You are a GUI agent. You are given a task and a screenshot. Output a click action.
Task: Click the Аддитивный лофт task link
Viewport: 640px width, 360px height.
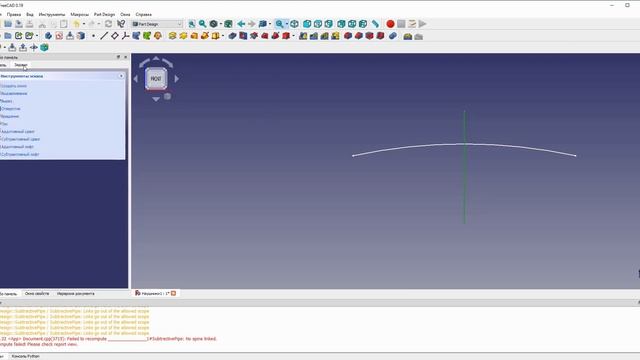coord(17,147)
